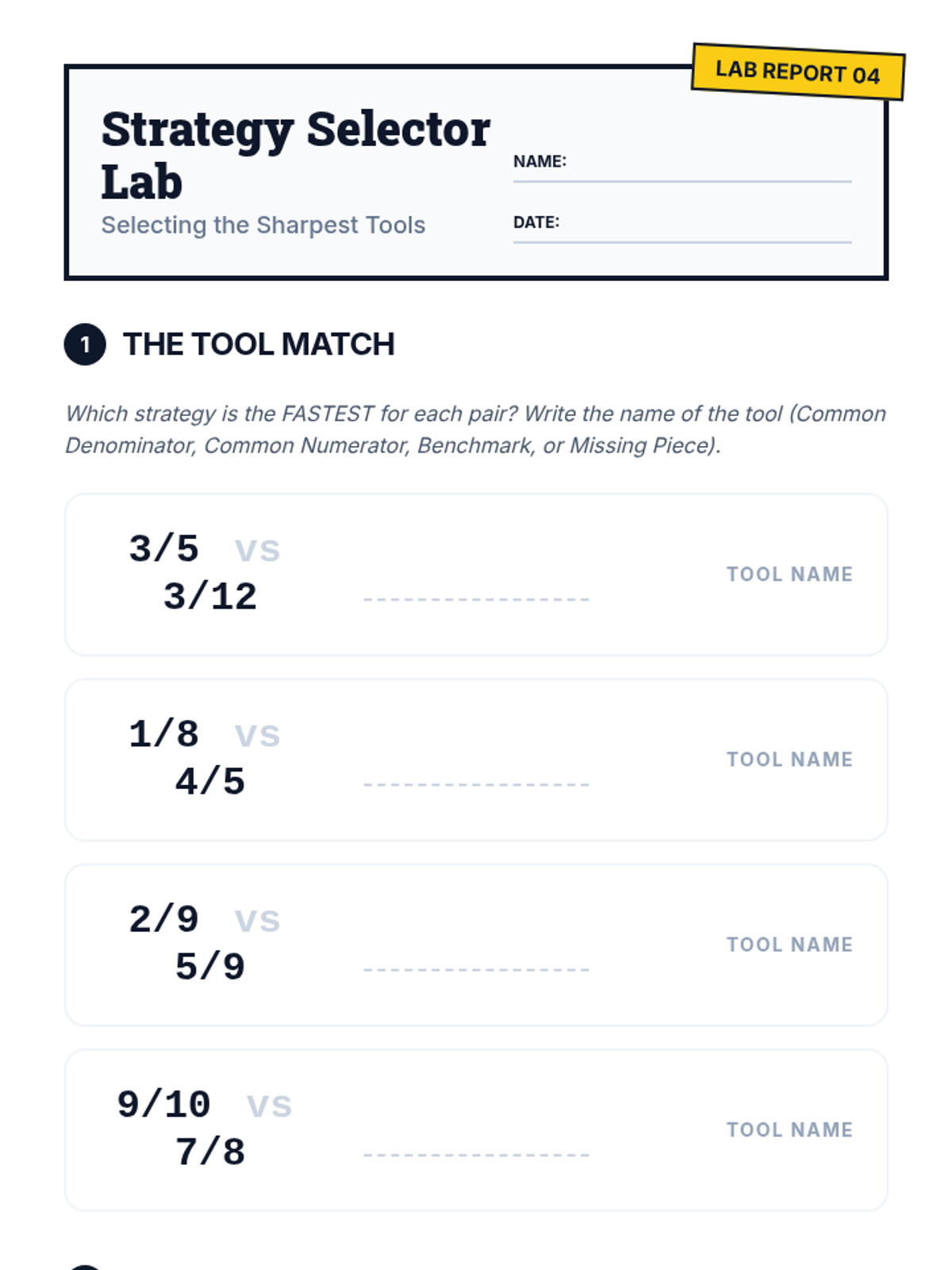Screen dimensions: 952x1270
Task: Click the yellow Lab Report 04 badge
Action: tap(797, 72)
